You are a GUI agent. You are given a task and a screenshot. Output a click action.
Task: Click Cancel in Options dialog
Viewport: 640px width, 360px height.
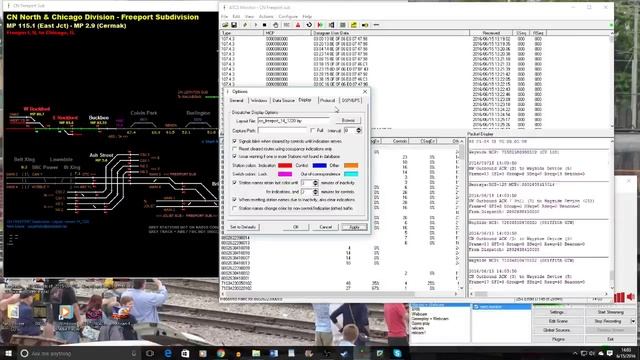coord(326,227)
